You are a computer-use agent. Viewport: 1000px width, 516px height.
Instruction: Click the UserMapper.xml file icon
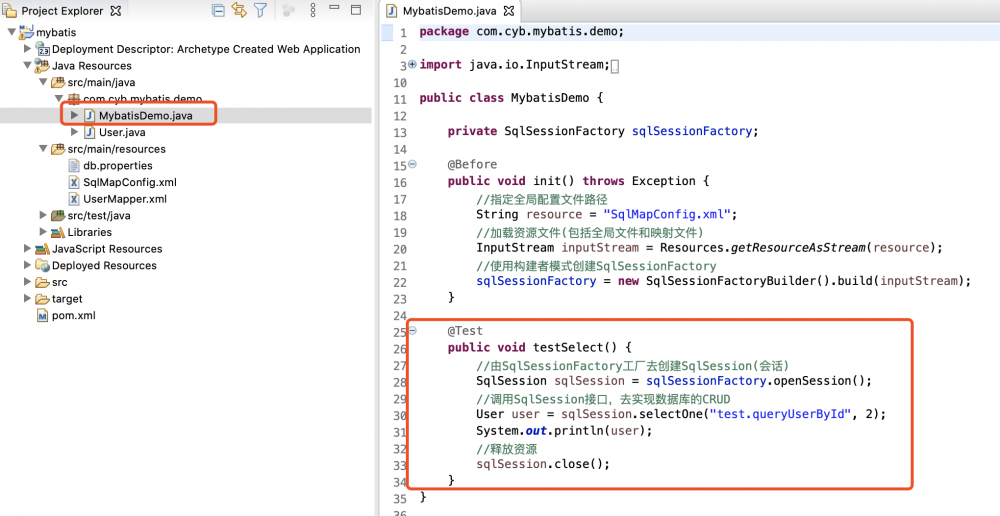click(x=74, y=198)
